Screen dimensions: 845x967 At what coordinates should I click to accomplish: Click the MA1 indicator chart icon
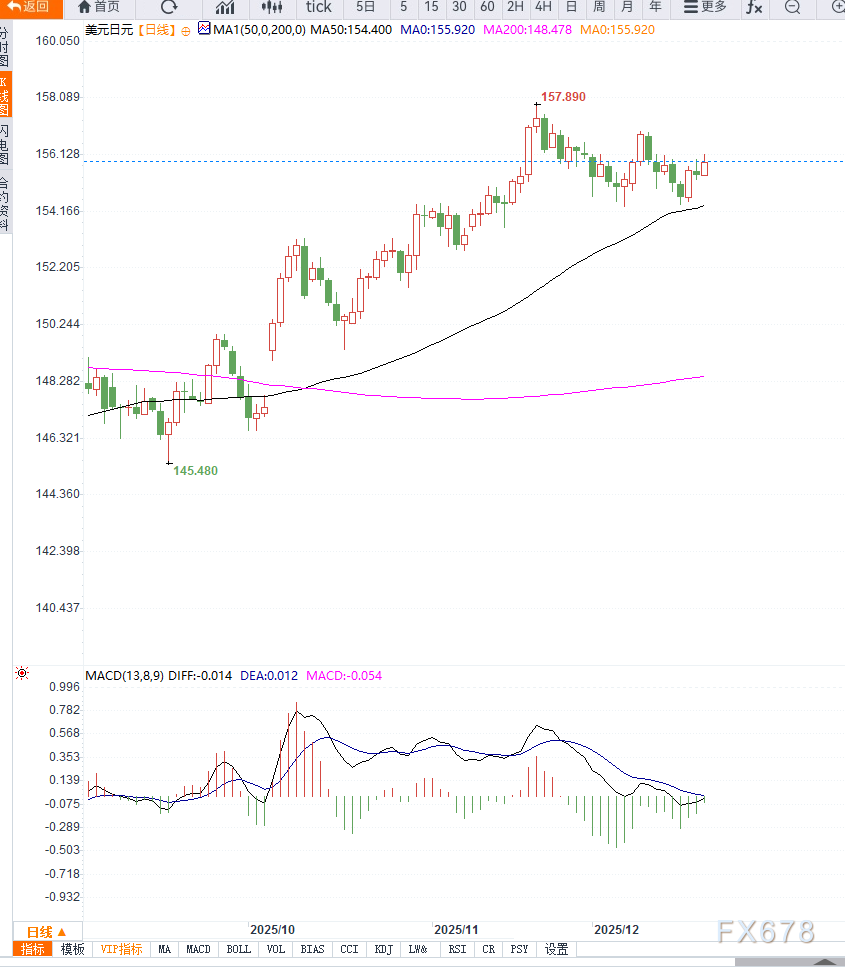[x=205, y=29]
